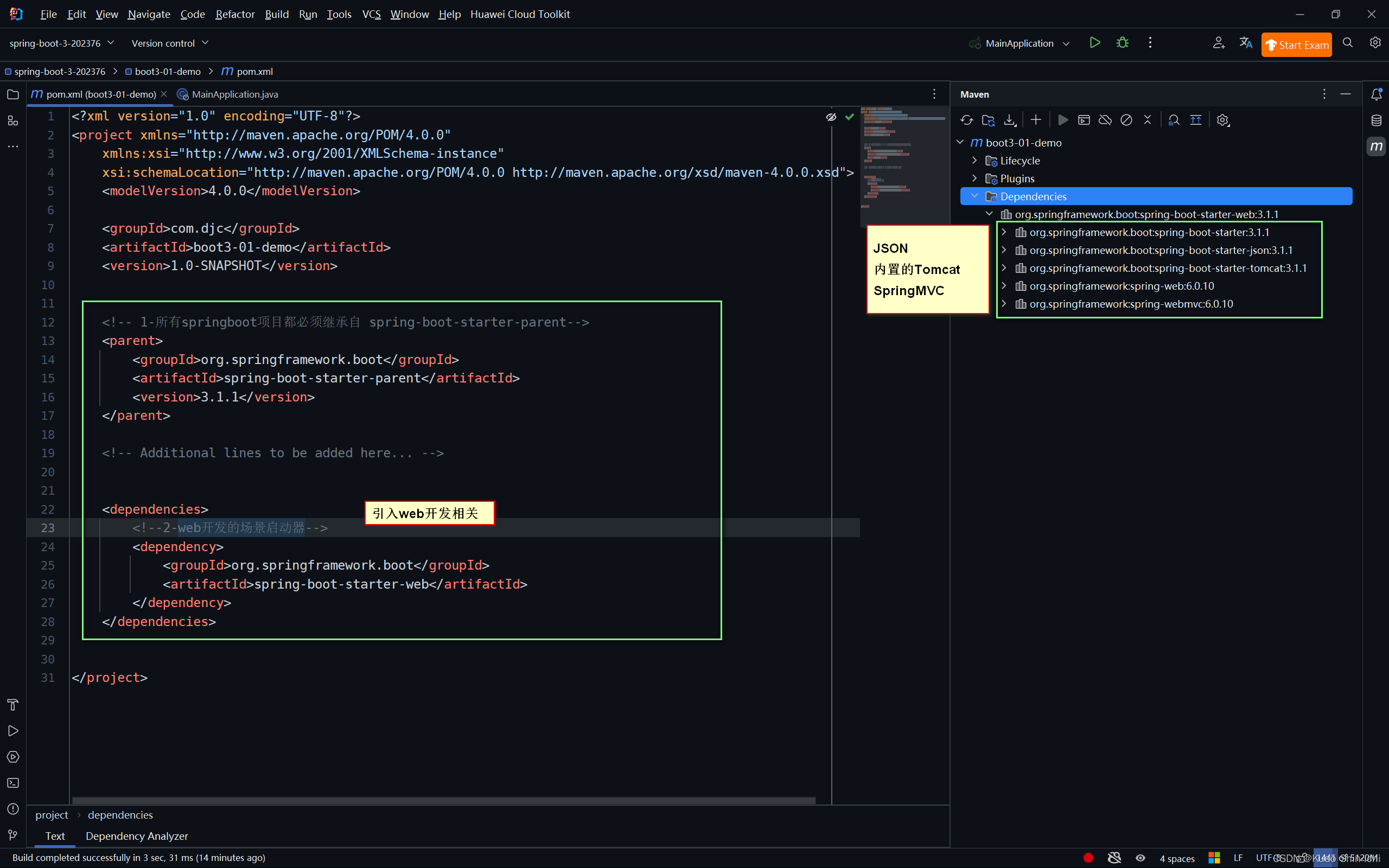Viewport: 1389px width, 868px height.
Task: Open more run actions menu
Action: (x=1150, y=43)
